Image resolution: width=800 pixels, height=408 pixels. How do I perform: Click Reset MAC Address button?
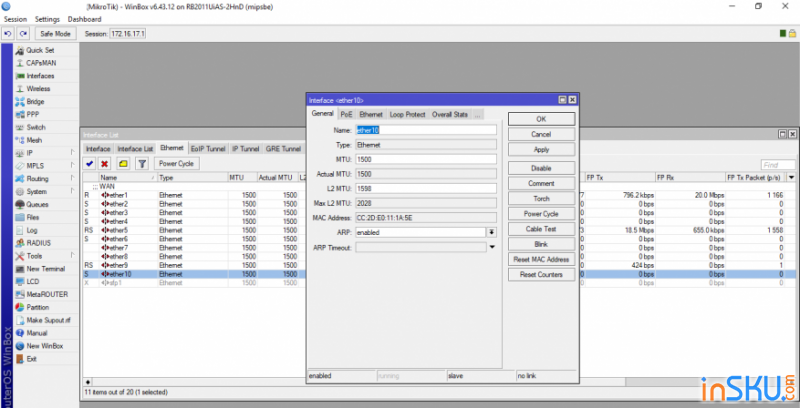point(541,259)
